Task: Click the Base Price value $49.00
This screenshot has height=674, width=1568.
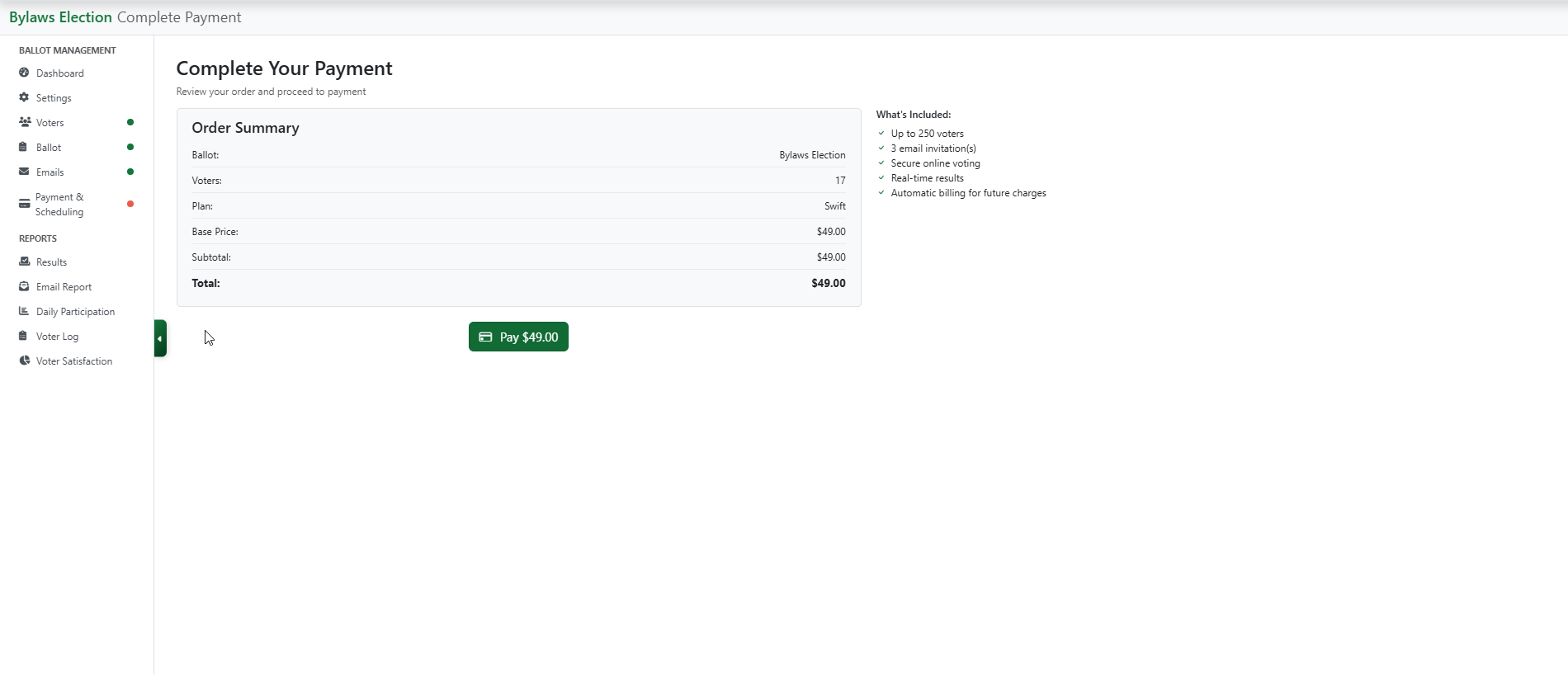Action: pyautogui.click(x=831, y=232)
